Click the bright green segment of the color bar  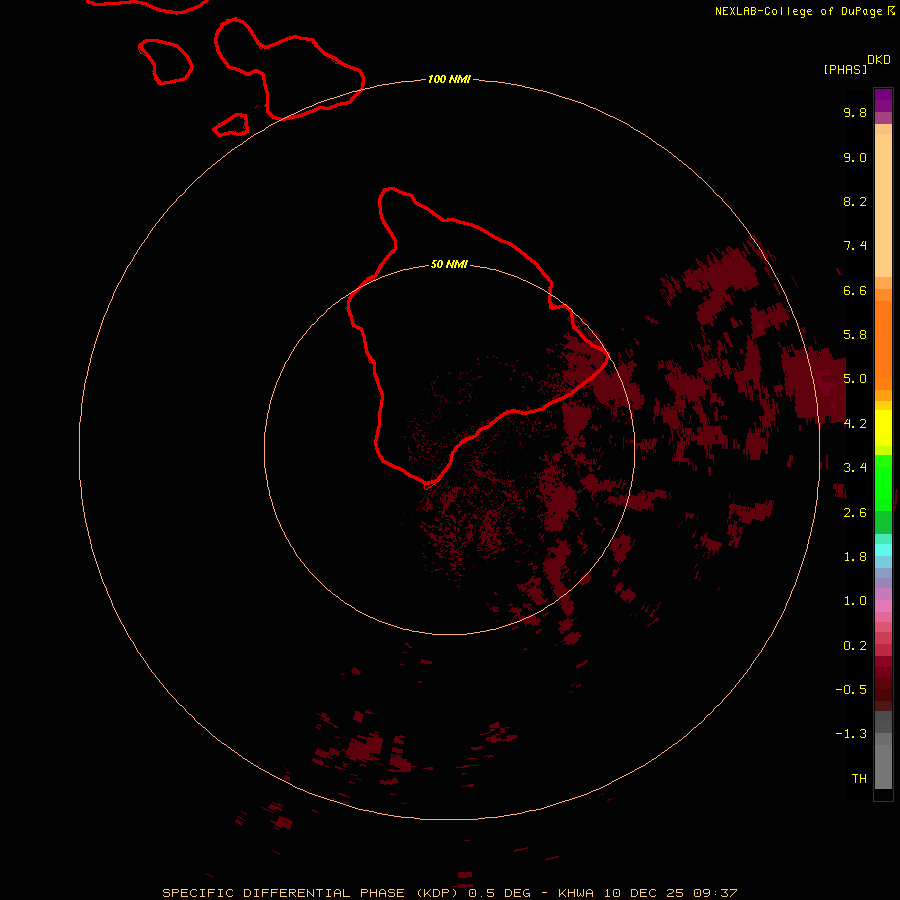click(x=883, y=482)
